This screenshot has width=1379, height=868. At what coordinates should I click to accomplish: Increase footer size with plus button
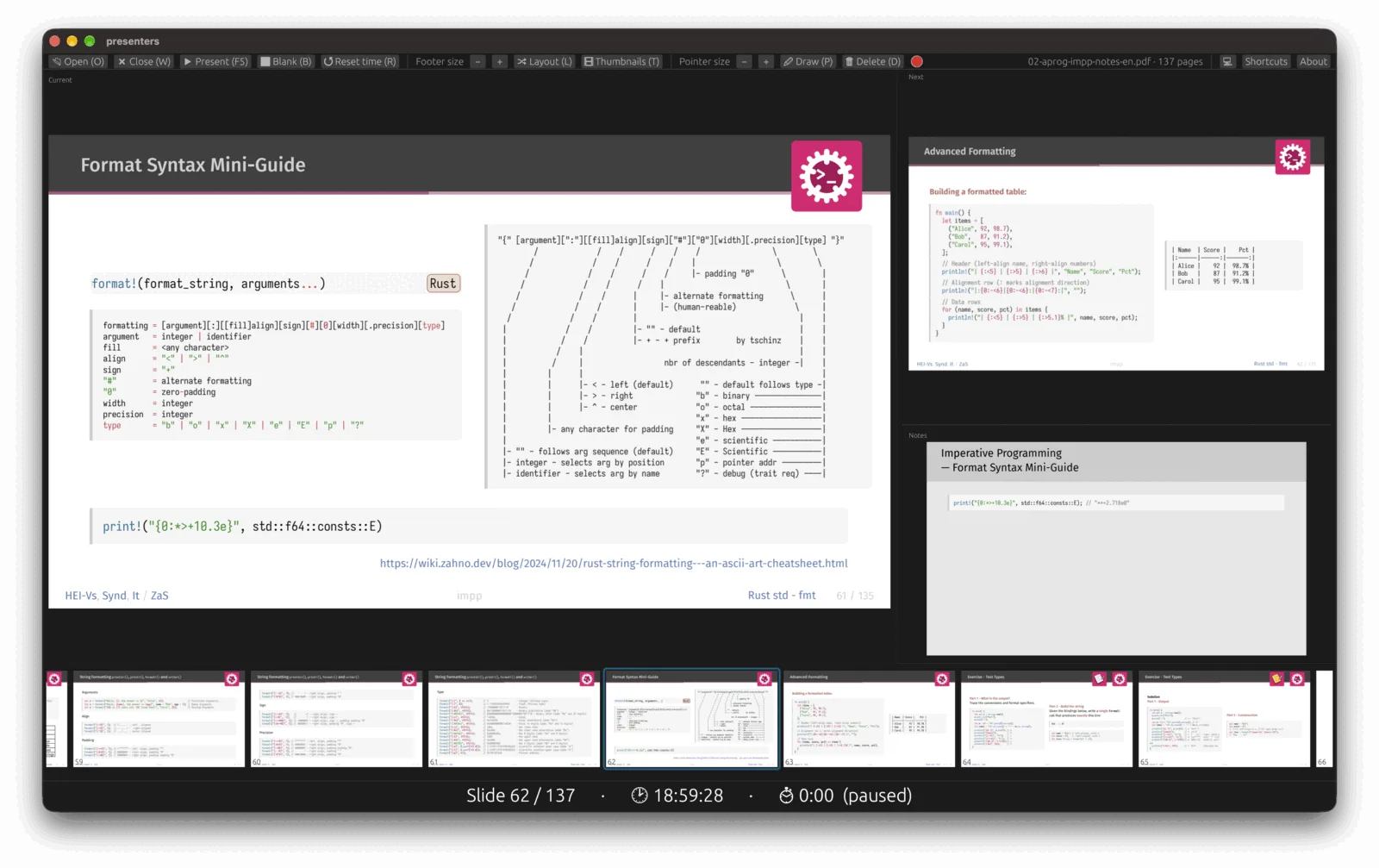(x=499, y=61)
